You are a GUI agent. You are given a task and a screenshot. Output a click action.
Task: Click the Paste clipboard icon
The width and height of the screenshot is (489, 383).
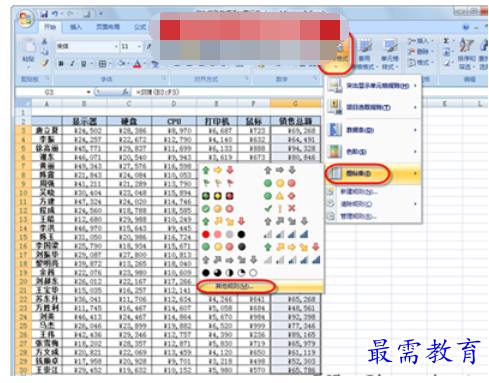point(29,45)
